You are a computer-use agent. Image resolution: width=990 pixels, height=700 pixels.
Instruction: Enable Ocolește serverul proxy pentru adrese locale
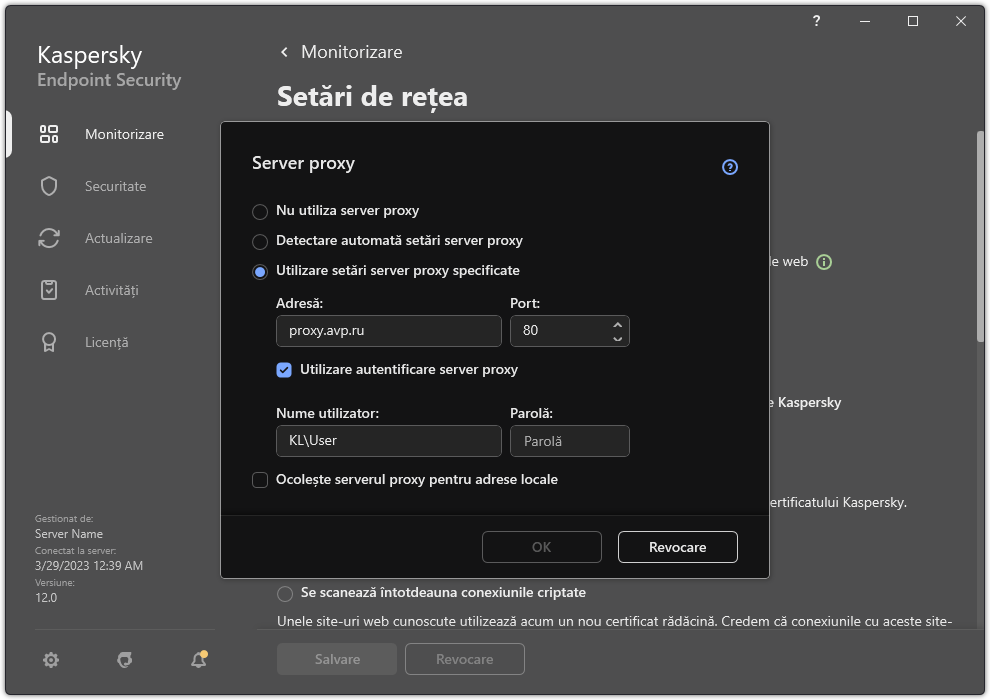260,480
